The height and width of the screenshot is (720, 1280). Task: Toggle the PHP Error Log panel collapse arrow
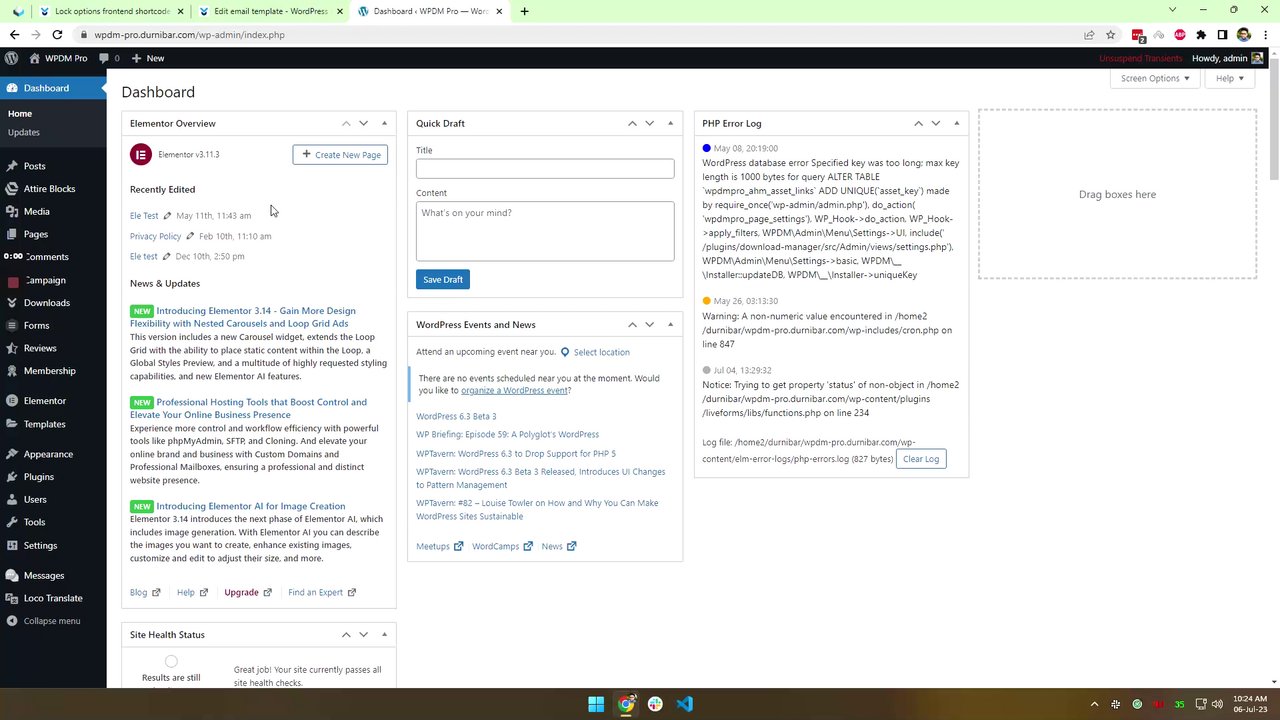(x=956, y=123)
